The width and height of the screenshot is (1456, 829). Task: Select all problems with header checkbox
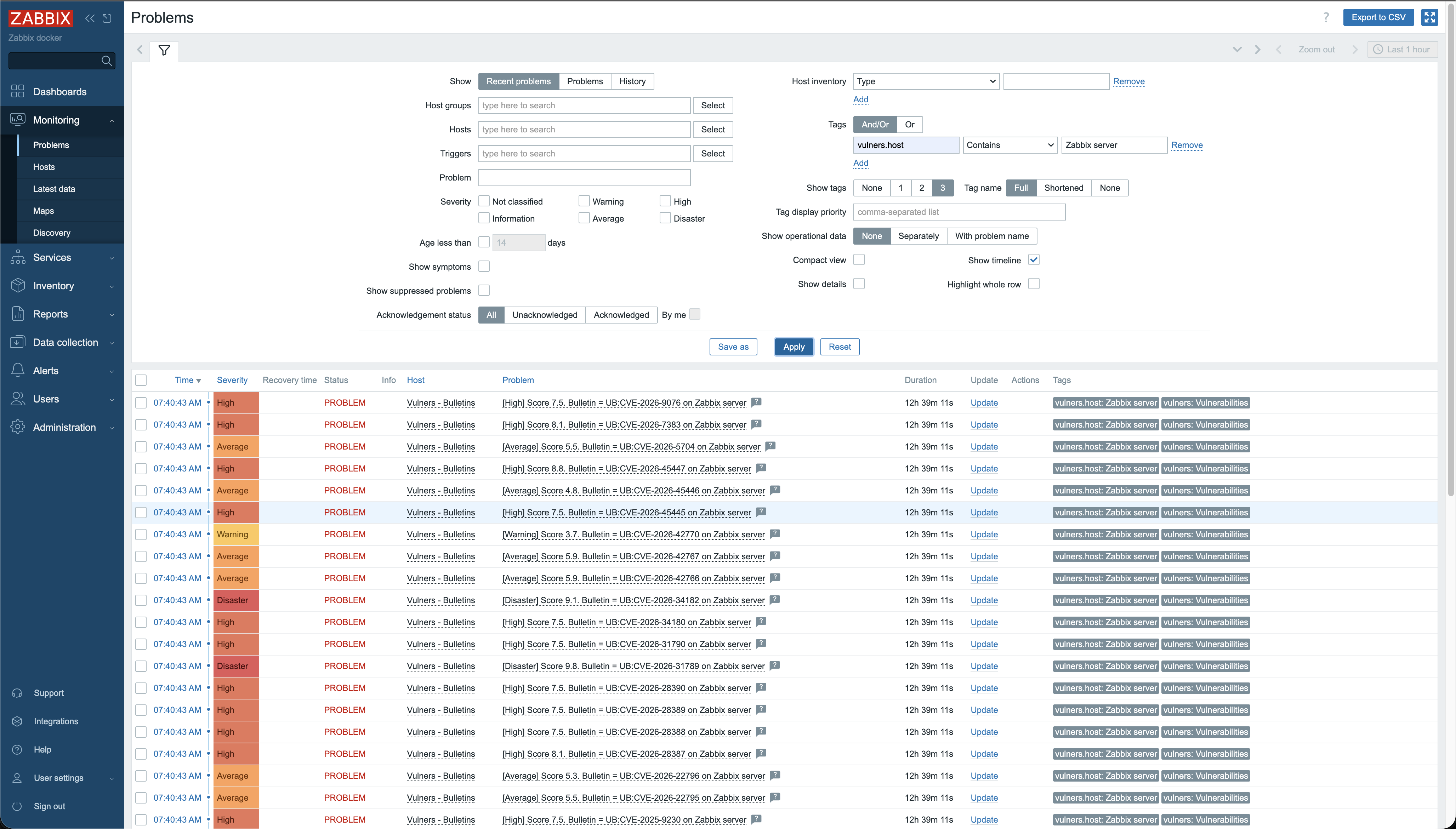click(x=141, y=380)
